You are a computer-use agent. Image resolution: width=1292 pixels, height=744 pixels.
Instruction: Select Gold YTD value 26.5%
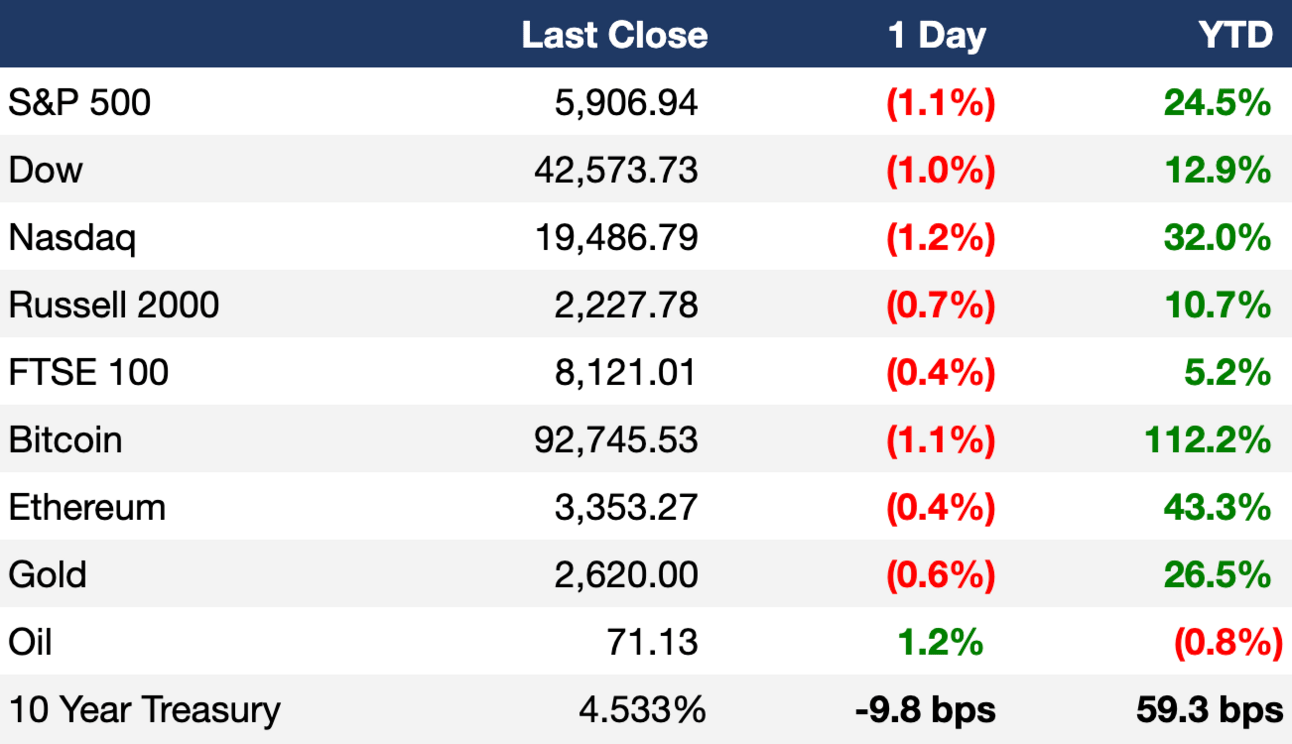[1217, 575]
